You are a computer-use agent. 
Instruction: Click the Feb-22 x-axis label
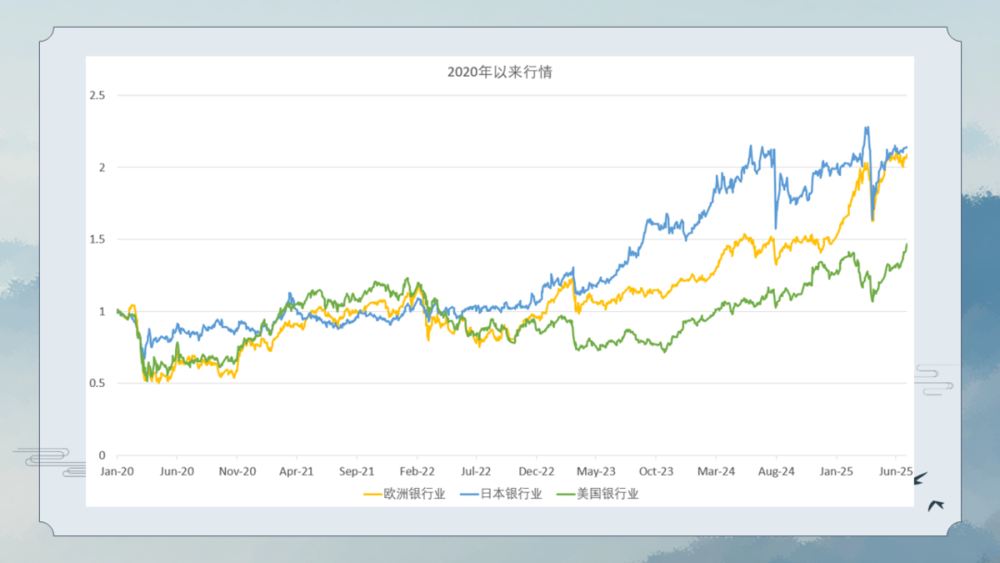coord(417,470)
